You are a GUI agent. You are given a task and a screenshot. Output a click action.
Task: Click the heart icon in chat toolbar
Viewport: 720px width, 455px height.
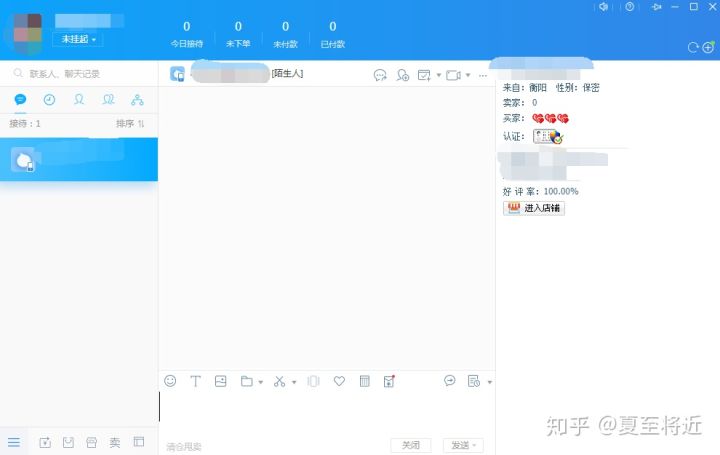[339, 381]
